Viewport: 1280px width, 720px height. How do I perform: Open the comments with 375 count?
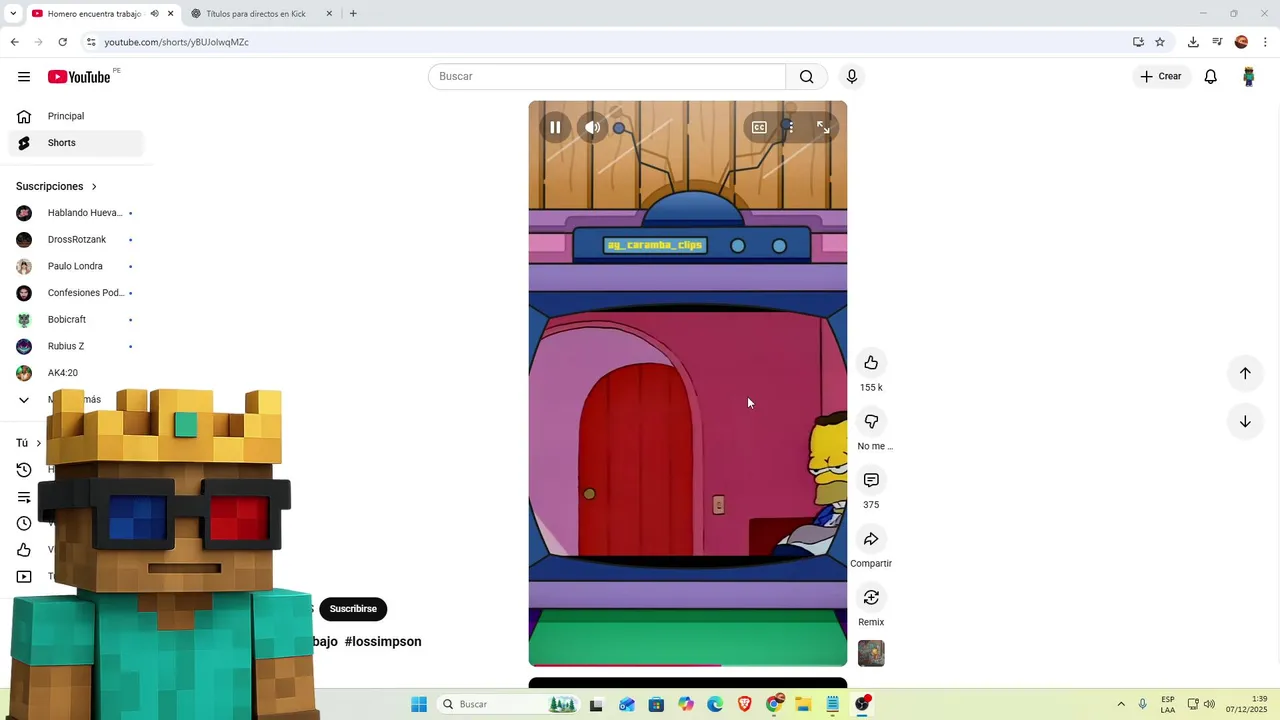point(871,480)
